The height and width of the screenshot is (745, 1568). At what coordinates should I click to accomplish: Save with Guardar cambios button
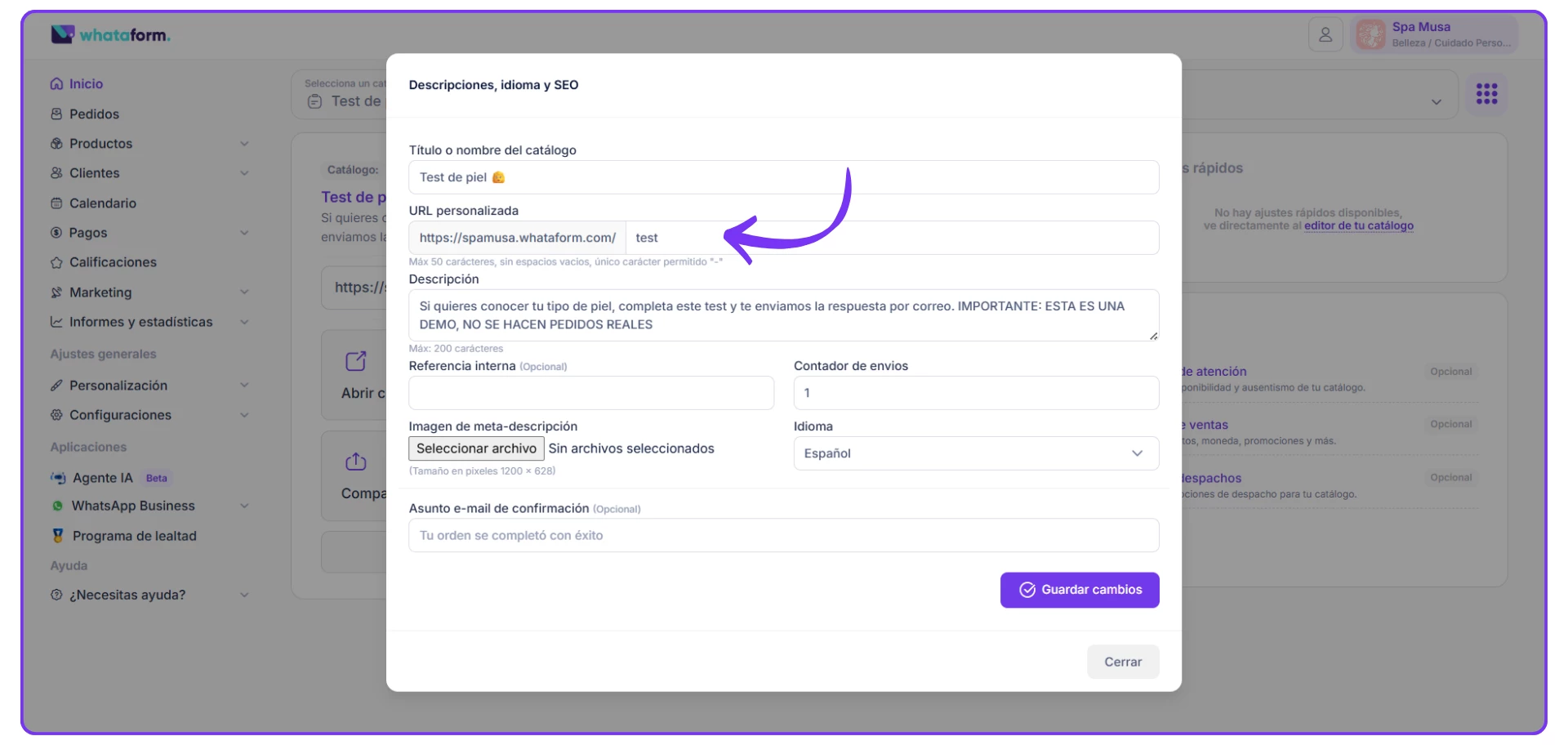[1079, 590]
